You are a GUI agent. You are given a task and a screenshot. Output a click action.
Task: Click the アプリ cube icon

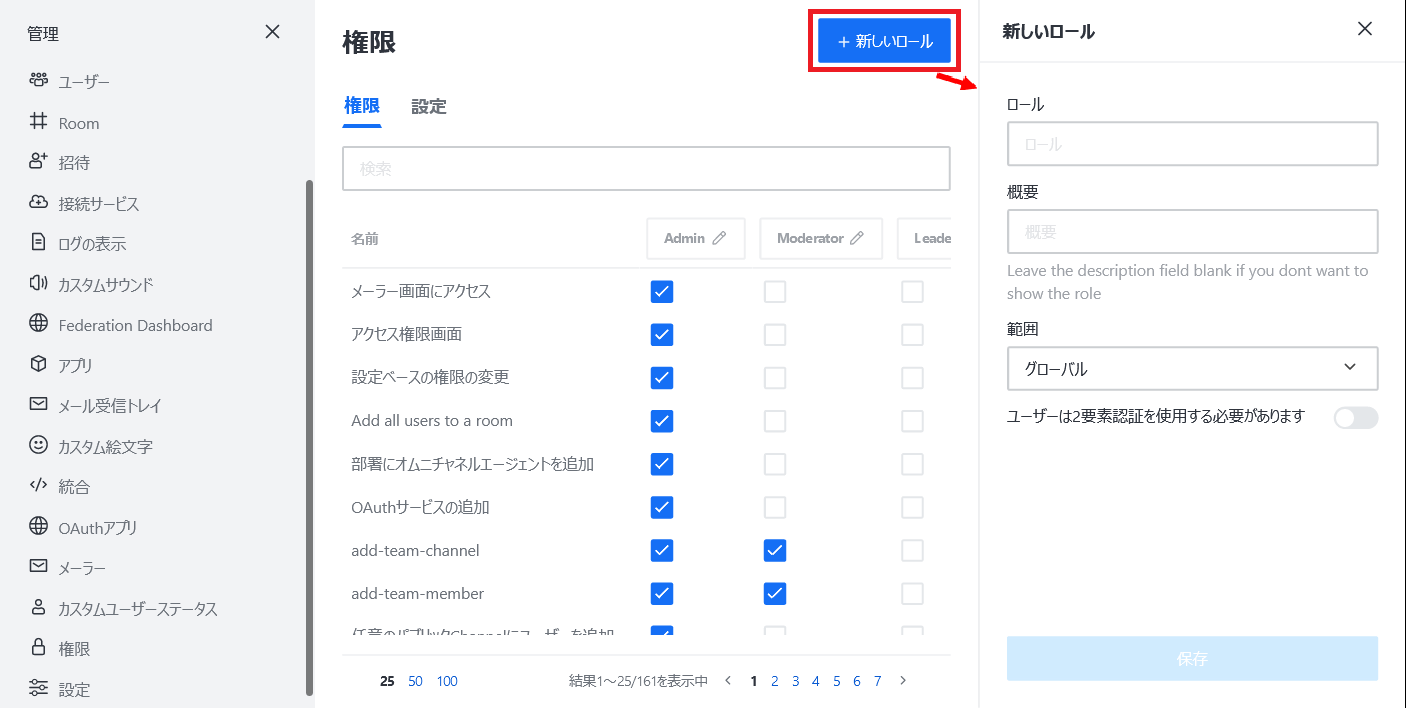38,364
